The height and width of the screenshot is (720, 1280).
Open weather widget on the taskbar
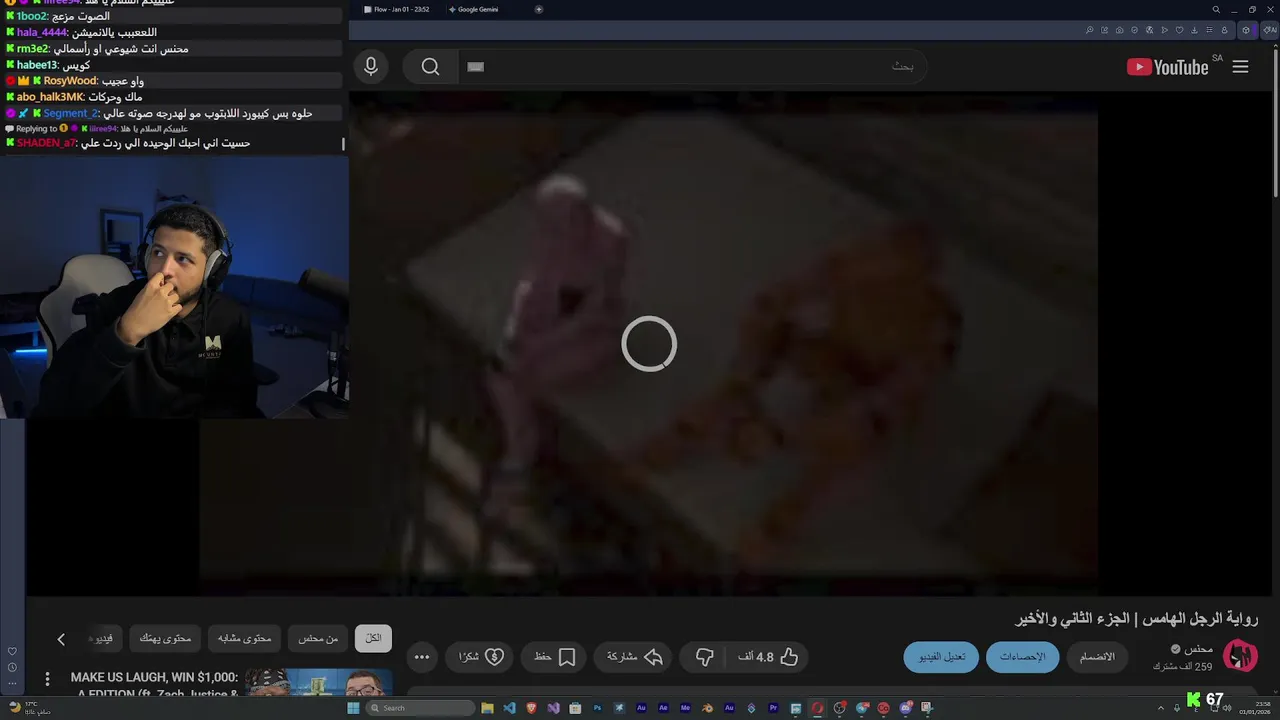[30, 708]
